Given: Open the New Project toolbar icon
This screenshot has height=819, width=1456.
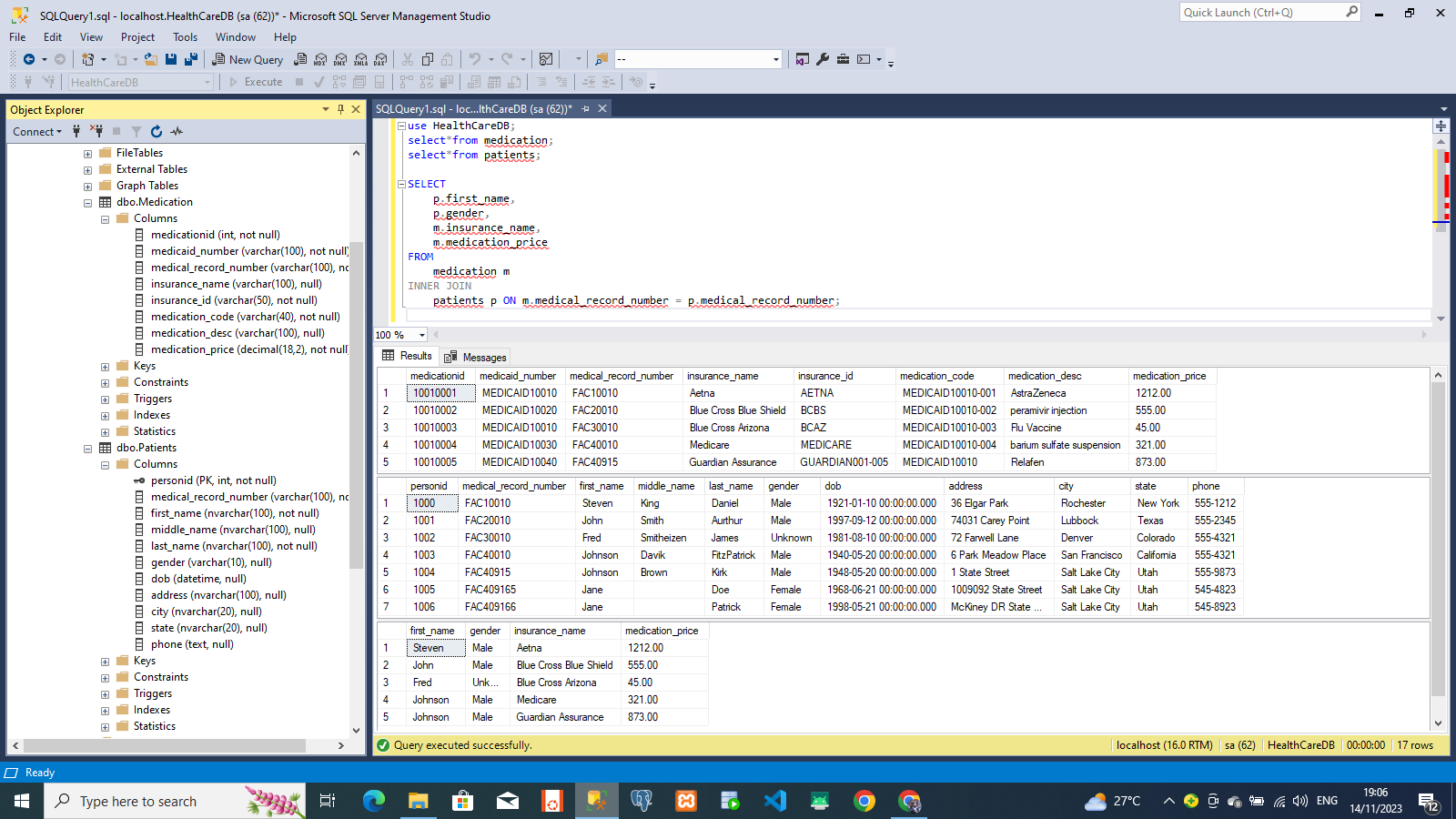Looking at the screenshot, I should tap(88, 59).
